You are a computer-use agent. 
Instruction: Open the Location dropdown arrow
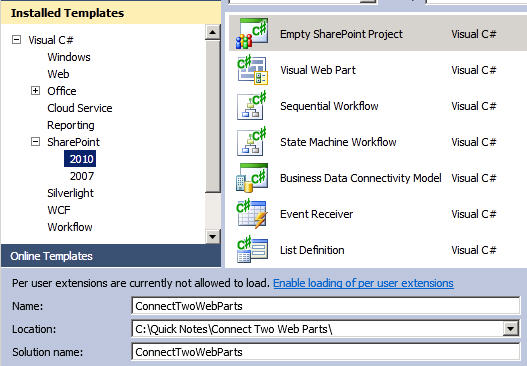[511, 329]
